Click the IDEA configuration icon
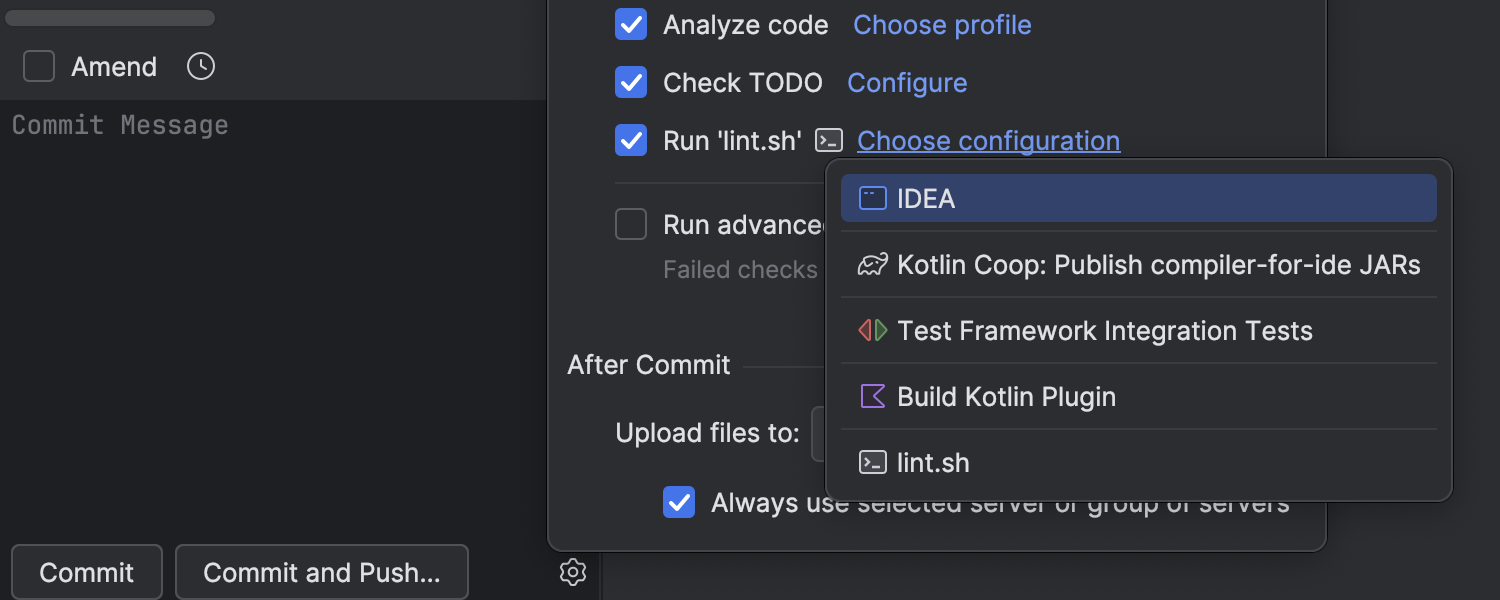 tap(873, 199)
